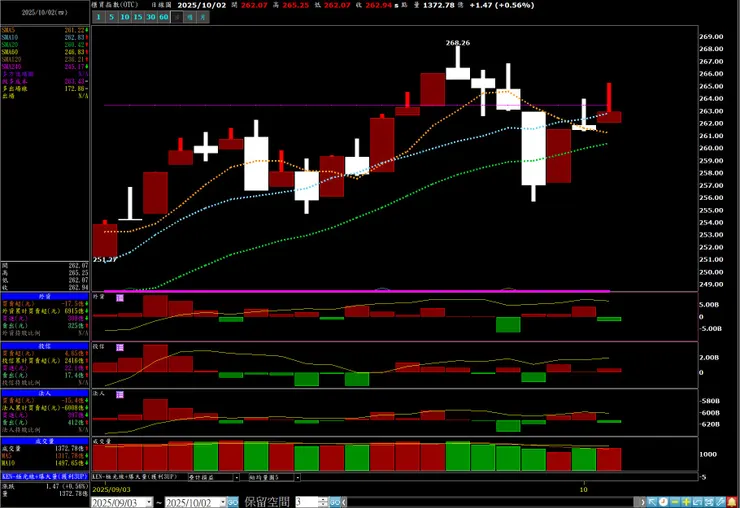This screenshot has height=508, width=740.
Task: Click the SMA20 legend row
Action: [45, 44]
